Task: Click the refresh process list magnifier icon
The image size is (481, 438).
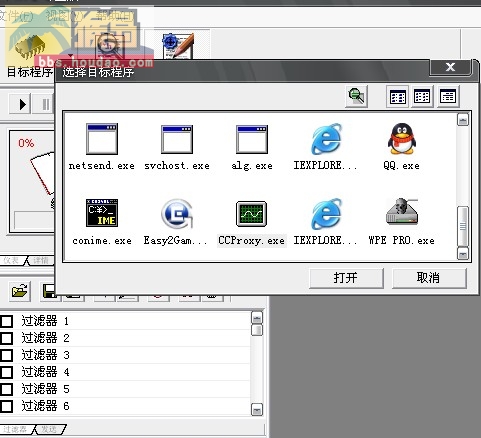Action: [x=356, y=97]
